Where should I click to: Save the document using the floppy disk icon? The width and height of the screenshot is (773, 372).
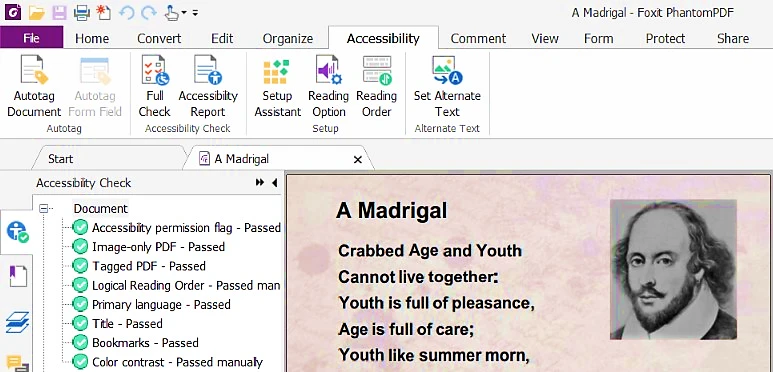(x=60, y=13)
